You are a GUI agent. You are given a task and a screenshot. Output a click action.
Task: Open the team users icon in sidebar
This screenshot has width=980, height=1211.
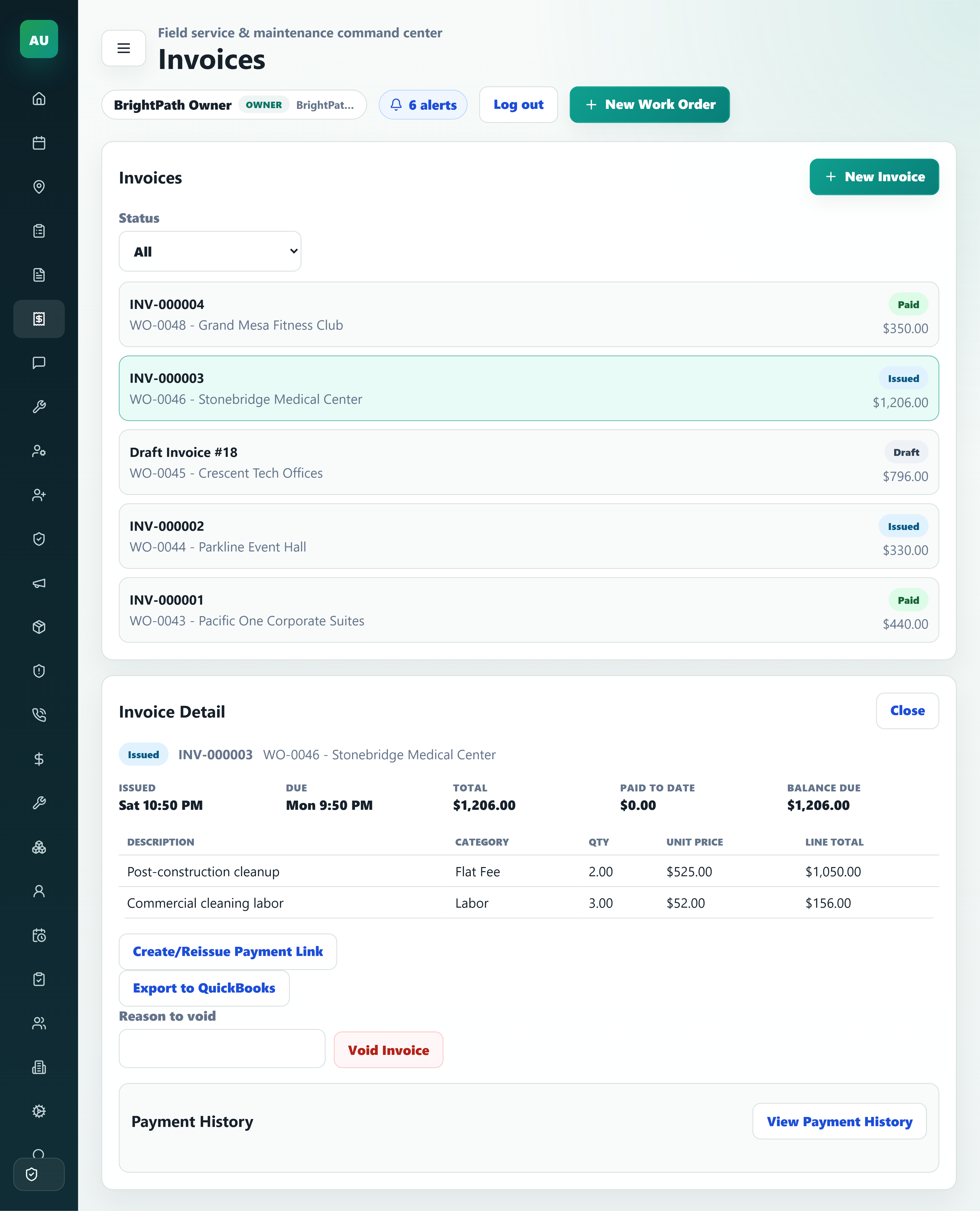point(39,1024)
